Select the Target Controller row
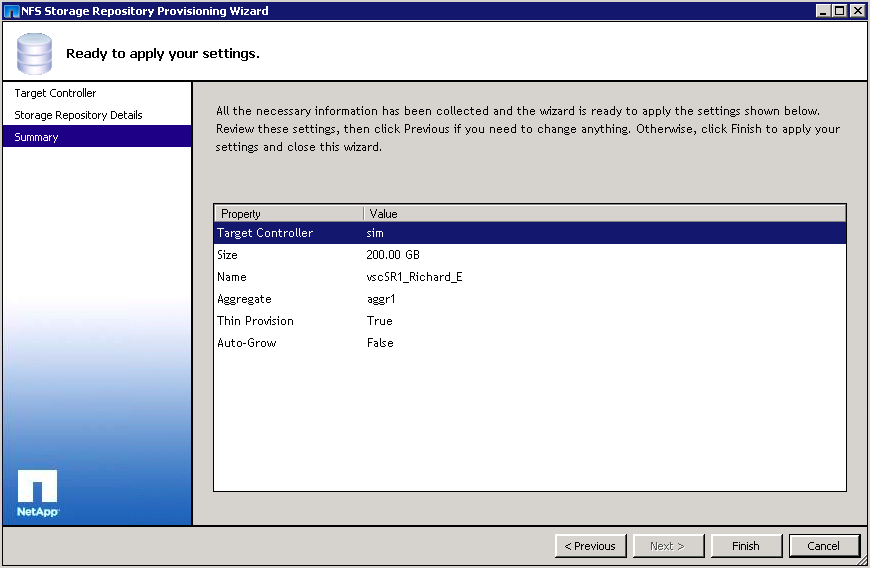 click(x=529, y=233)
